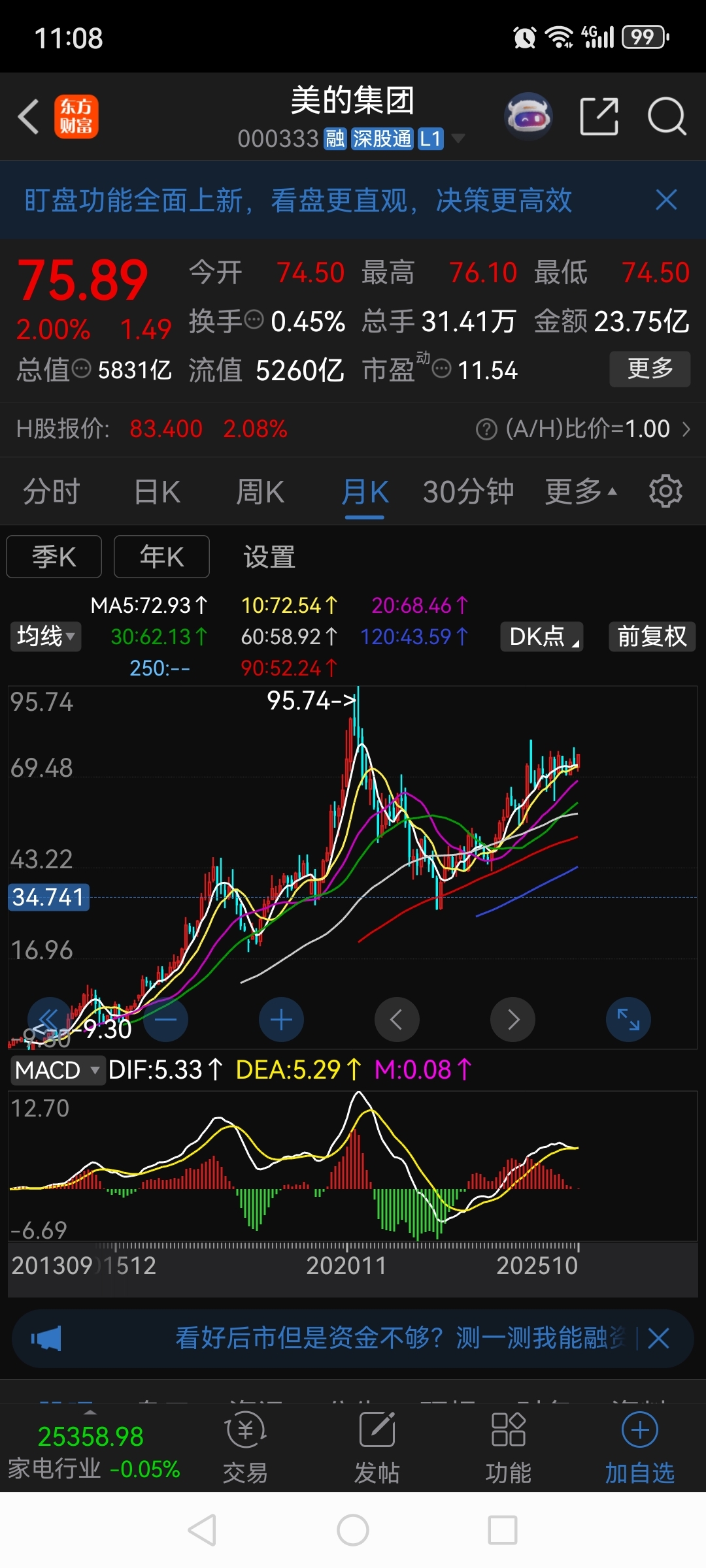Screen dimensions: 706x1568
Task: Open the 均线 indicator dropdown
Action: 46,636
